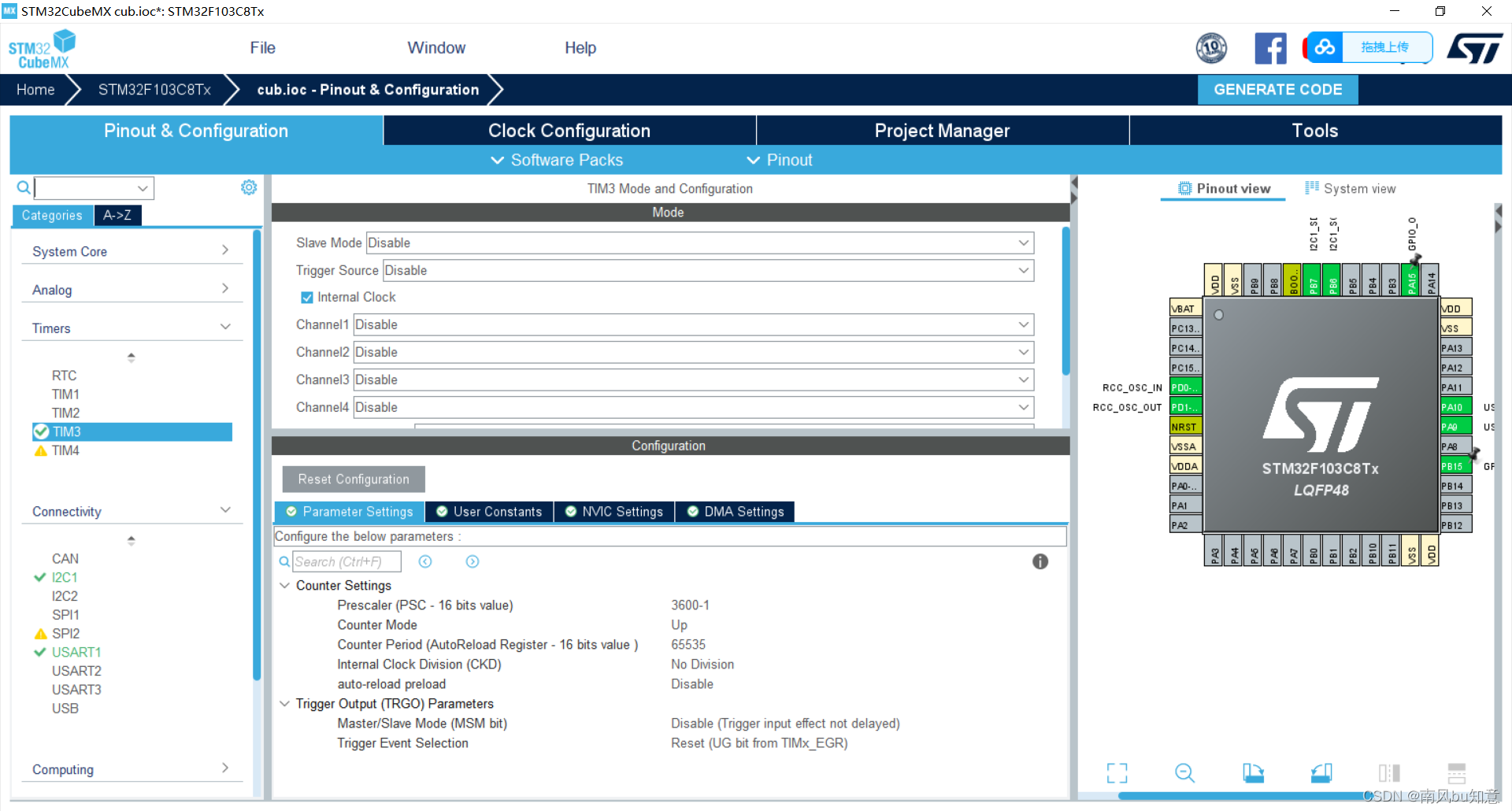This screenshot has width=1512, height=811.
Task: Click the PA10 green pin on chip
Action: tap(1455, 407)
